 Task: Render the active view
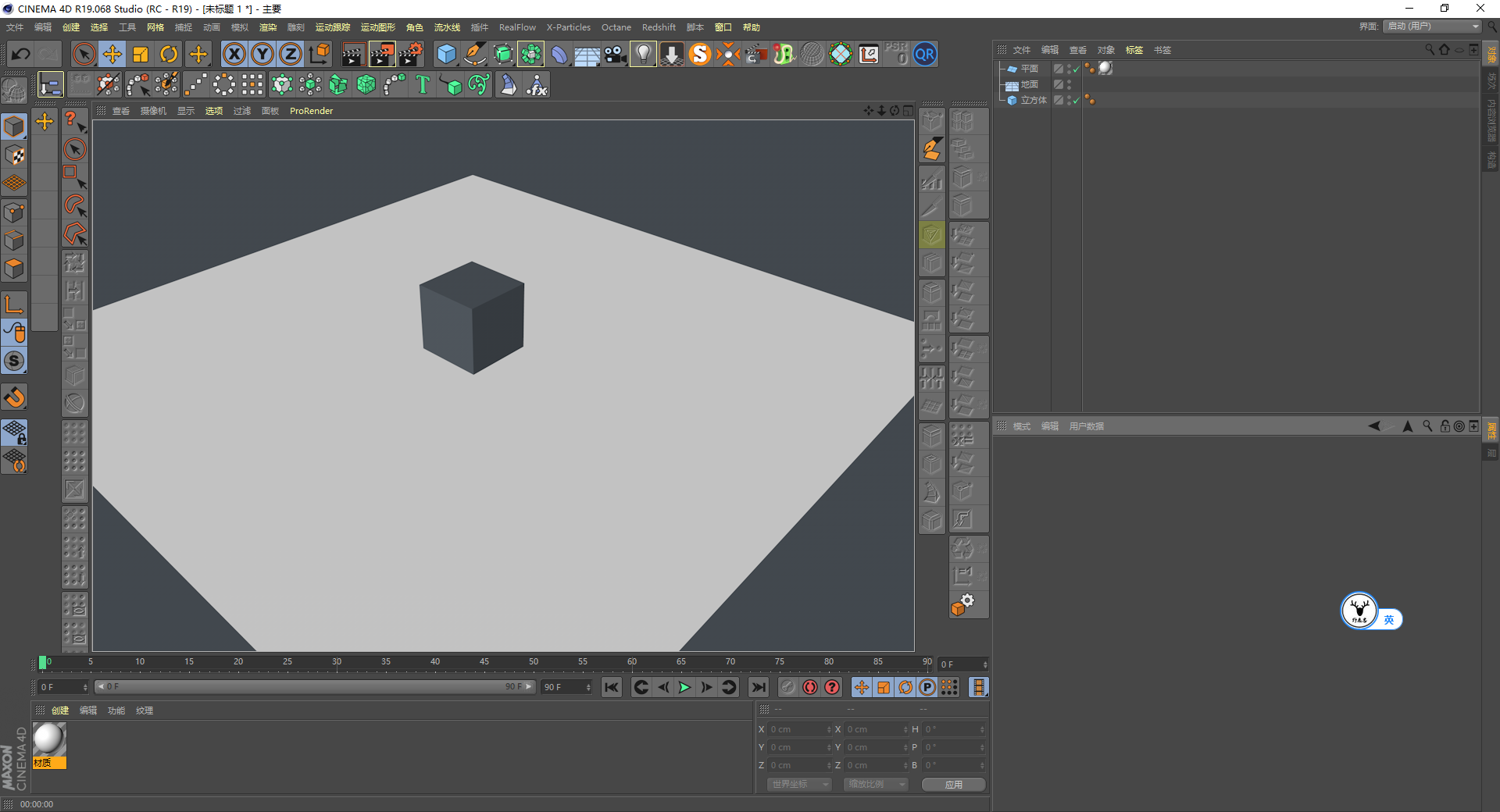tap(353, 54)
